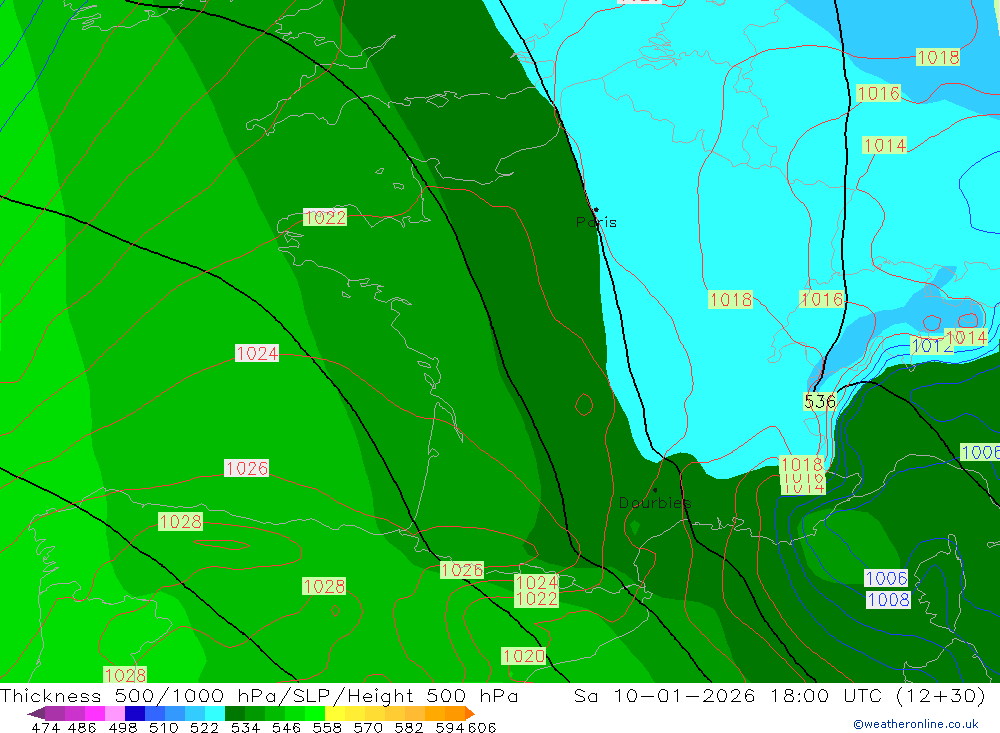Screen dimensions: 1000x733
Task: Click the 498 legend value
Action: pyautogui.click(x=122, y=728)
